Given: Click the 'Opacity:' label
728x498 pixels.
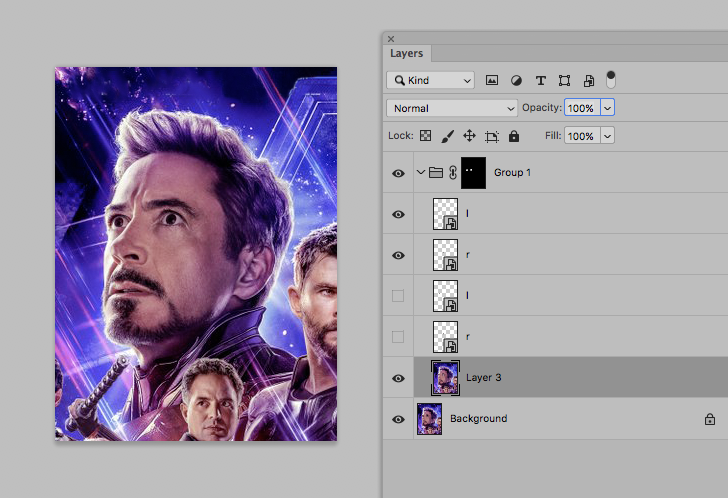Looking at the screenshot, I should click(541, 108).
